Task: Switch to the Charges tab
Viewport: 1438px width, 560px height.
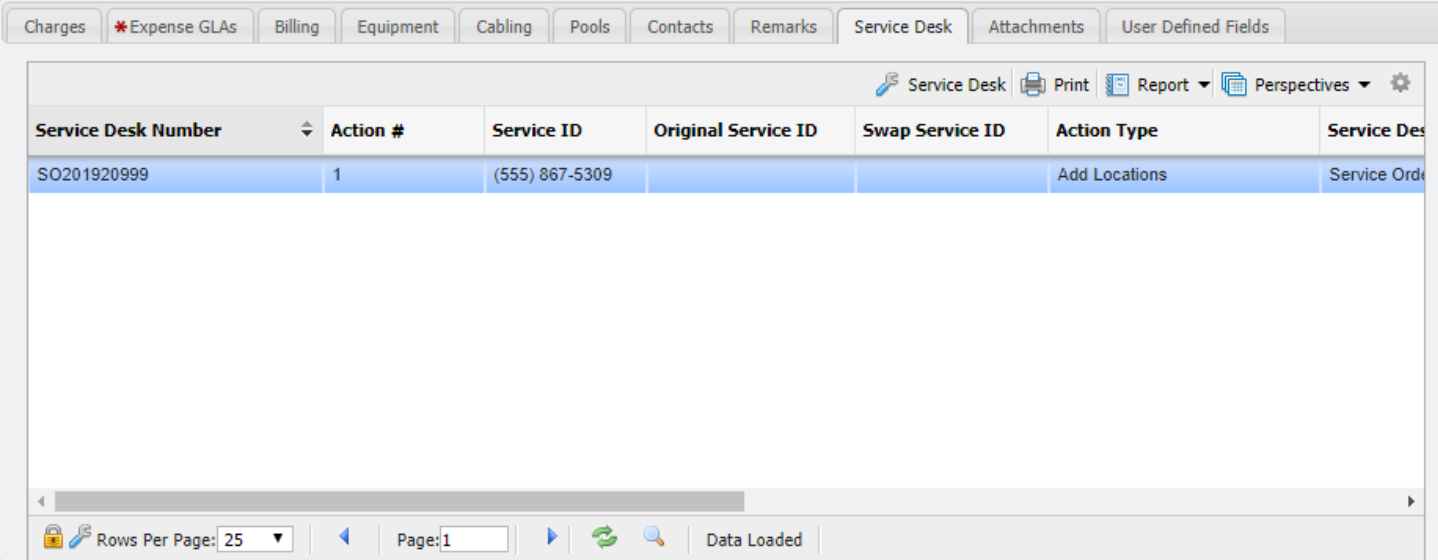Action: pyautogui.click(x=54, y=27)
